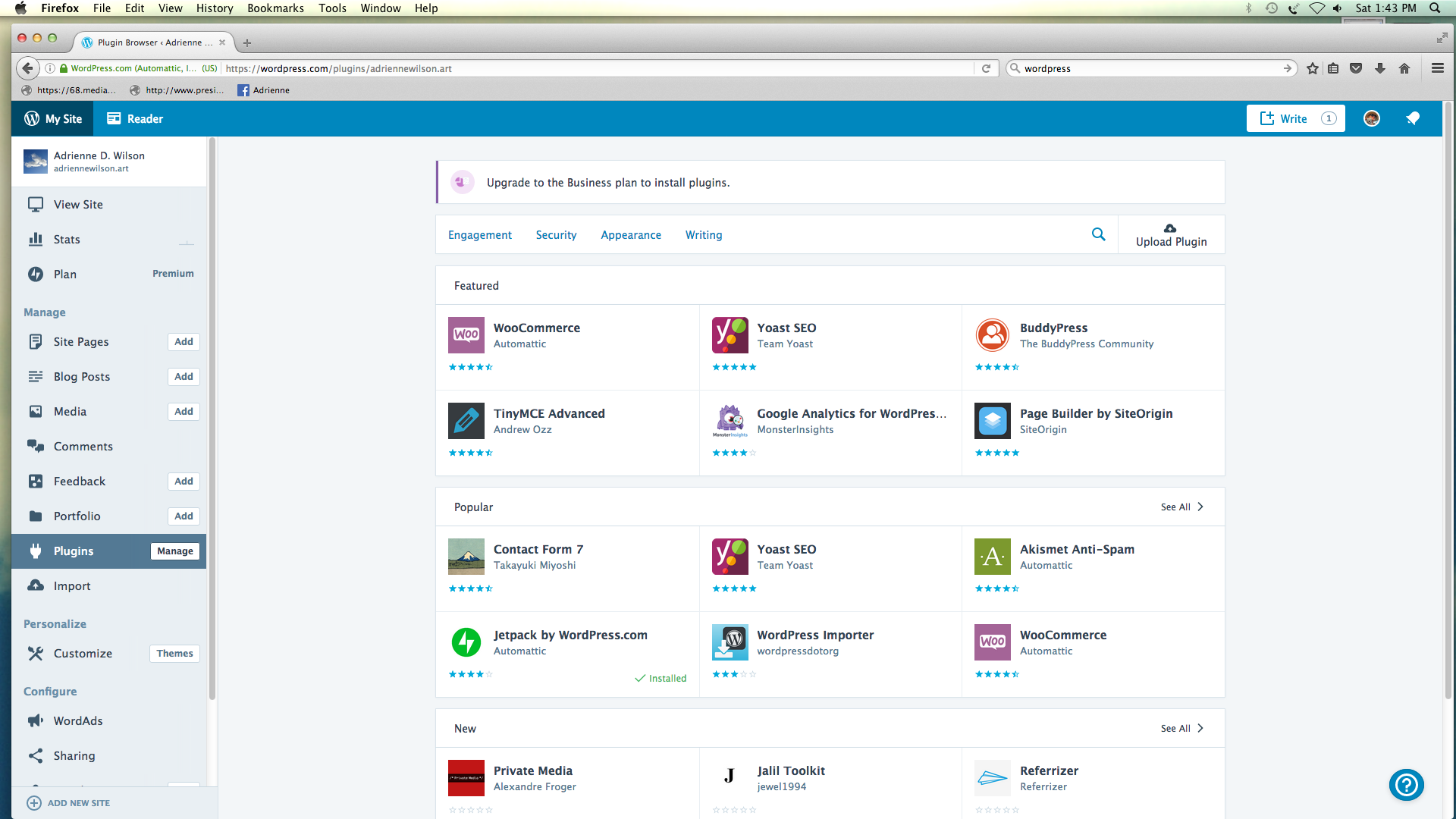1456x819 pixels.
Task: Bookmark this page with the star icon
Action: click(1313, 68)
